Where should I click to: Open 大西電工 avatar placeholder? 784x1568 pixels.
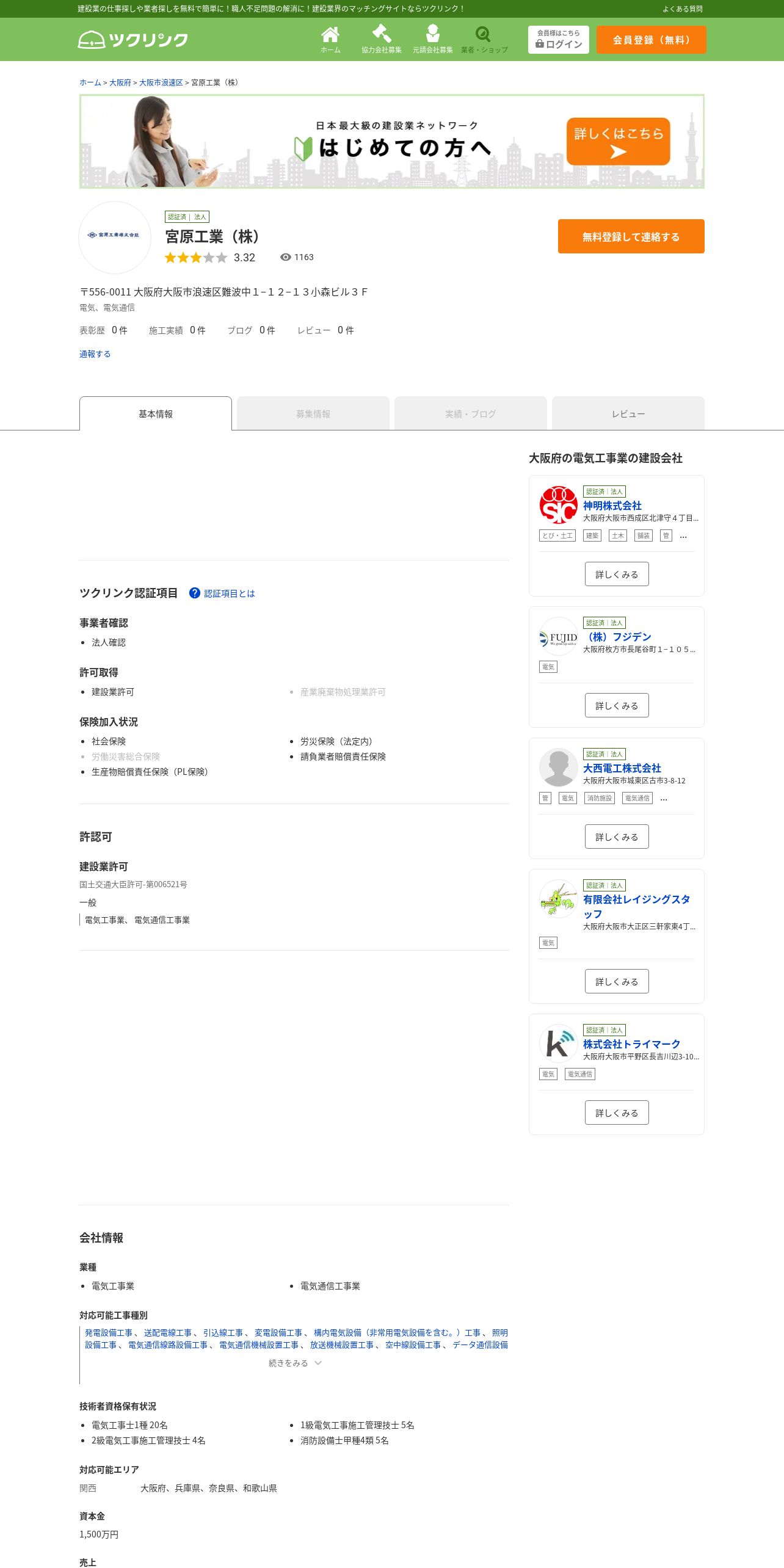[558, 768]
